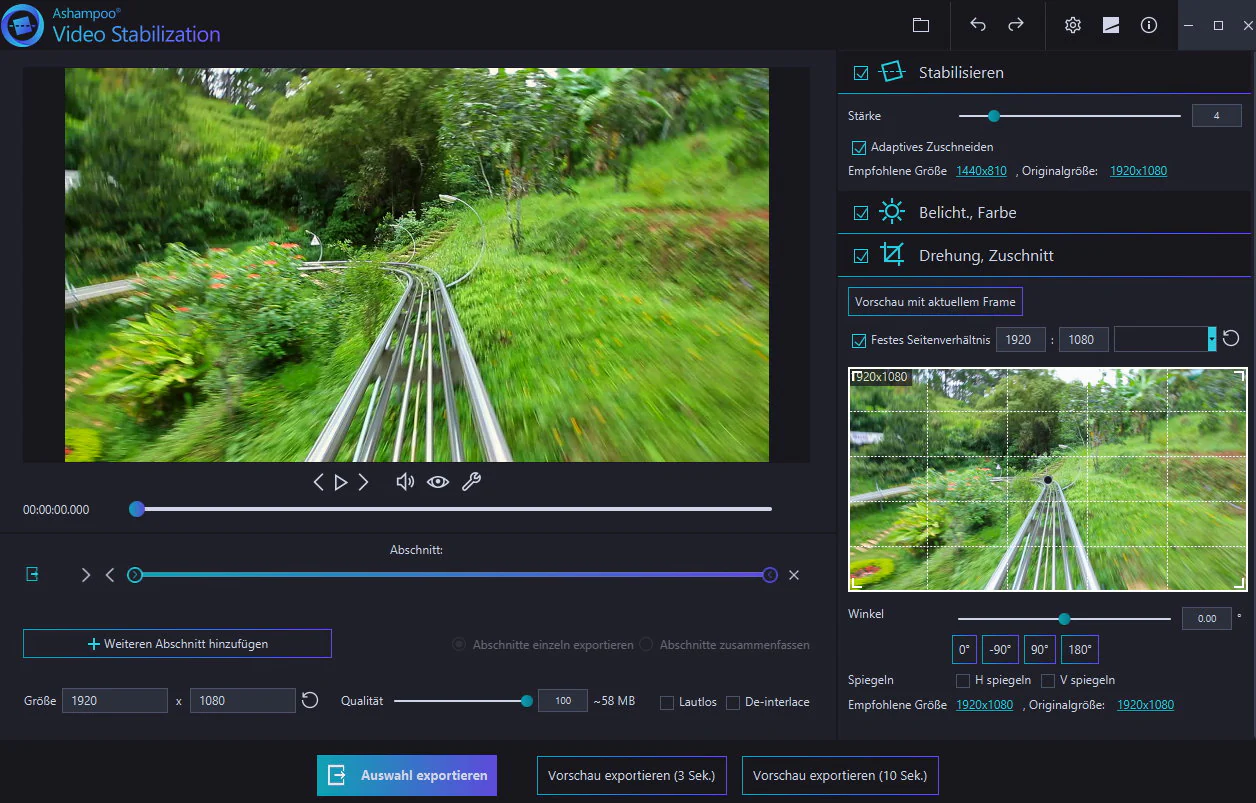Click Auswahl exportieren button
The image size is (1256, 803).
[x=407, y=775]
